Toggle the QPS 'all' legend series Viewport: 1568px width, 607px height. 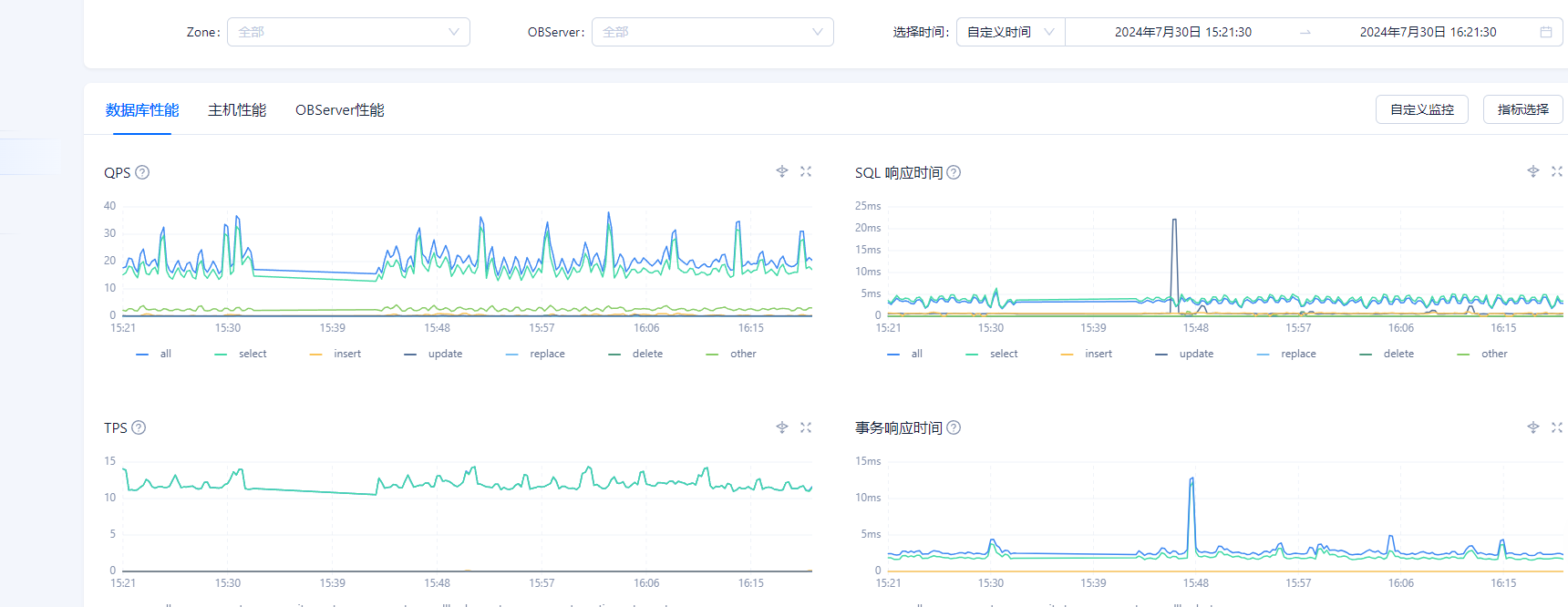(153, 354)
